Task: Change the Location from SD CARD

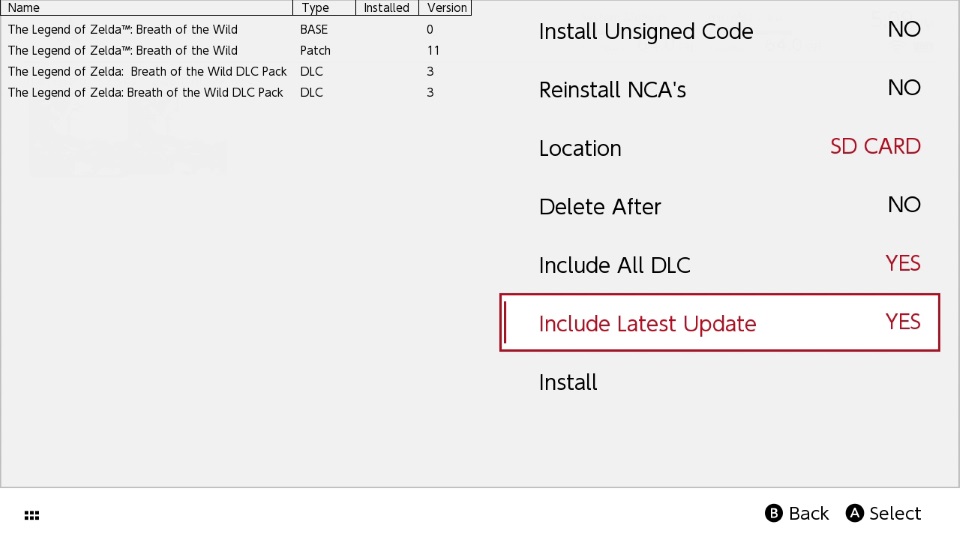Action: [x=719, y=148]
